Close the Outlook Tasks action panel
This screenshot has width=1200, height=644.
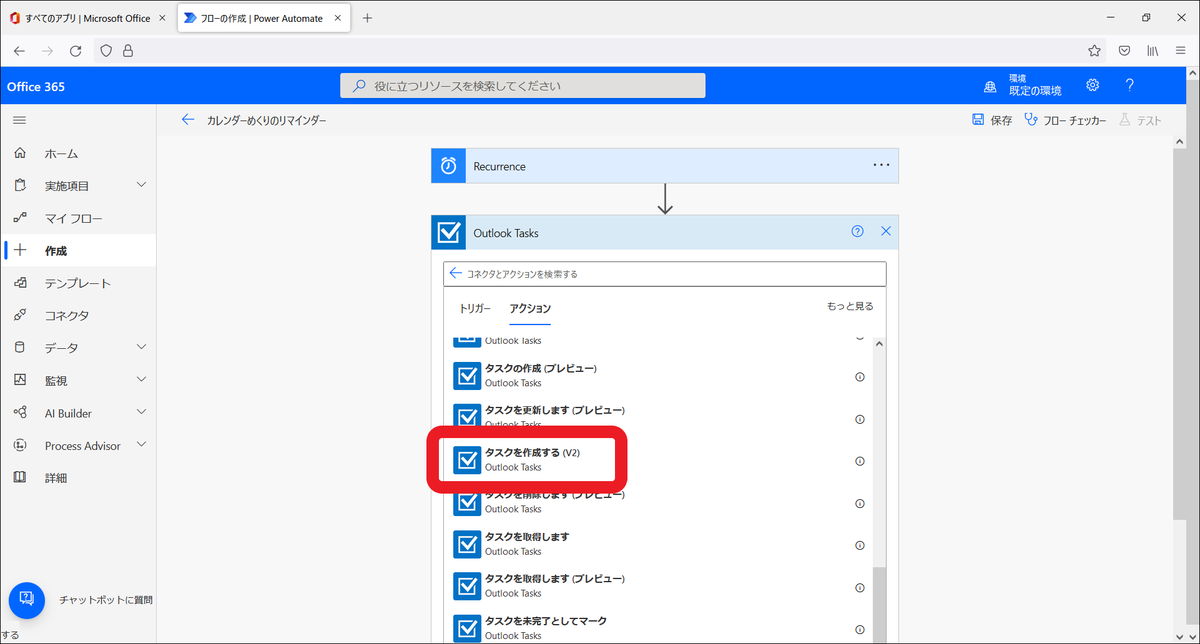click(885, 232)
